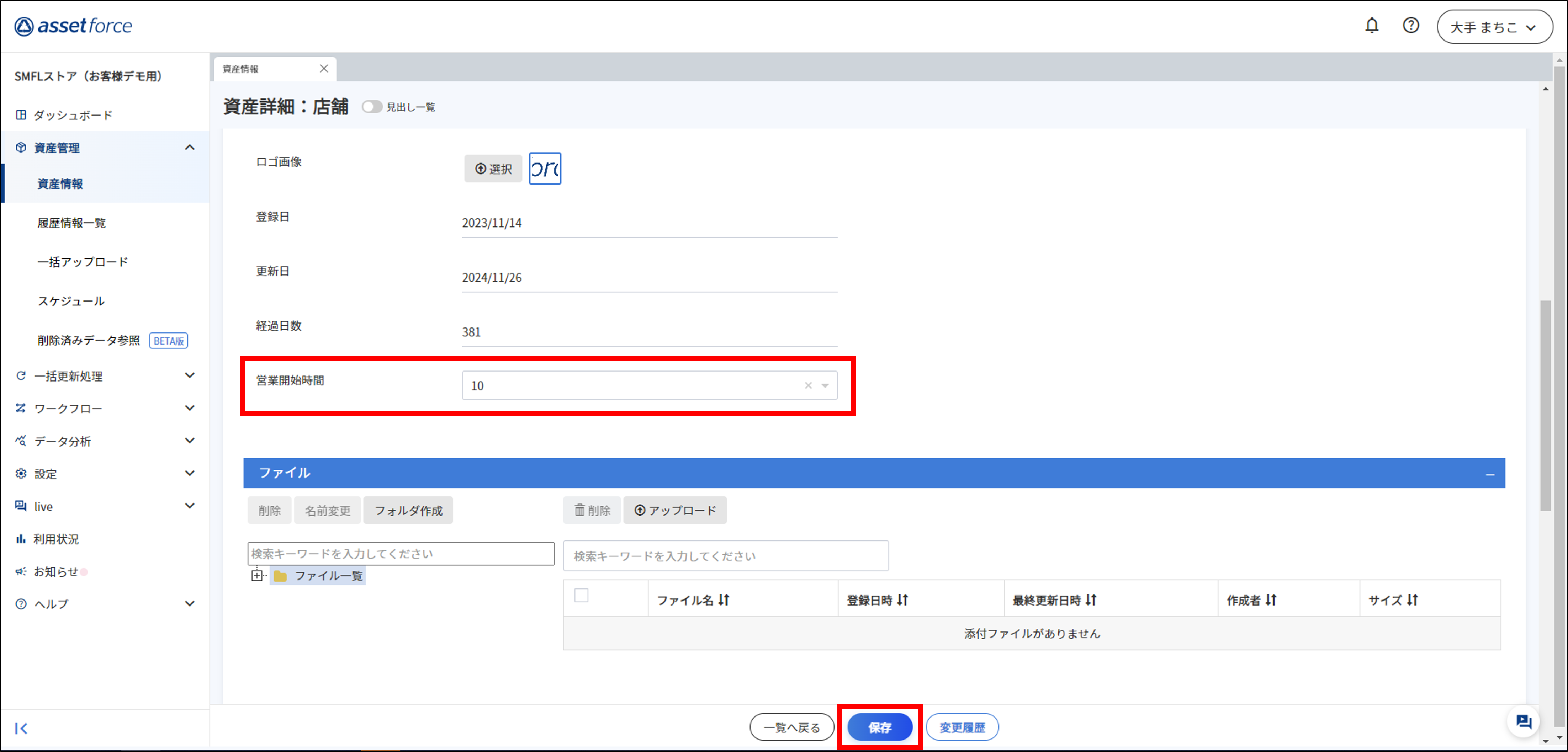This screenshot has width=1568, height=752.
Task: Select 履歴情報一覧 in the sidebar
Action: [70, 223]
